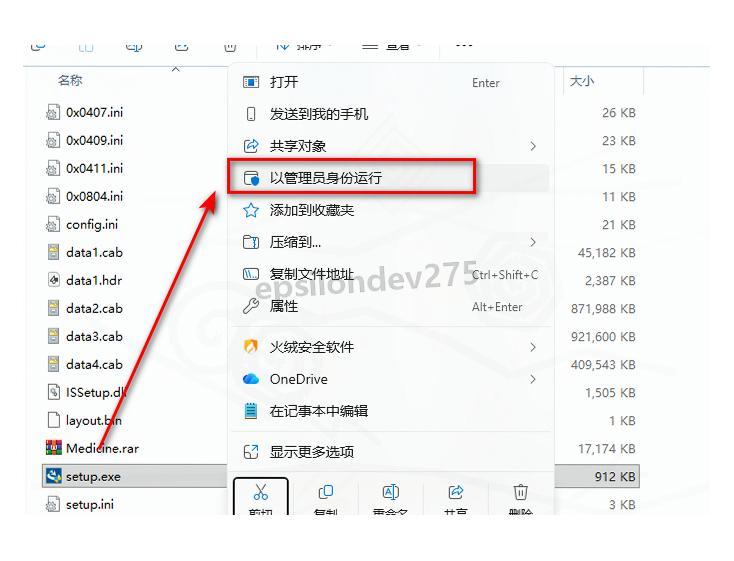734x561 pixels.
Task: Select 显示更多选项 menu entry
Action: tap(390, 452)
